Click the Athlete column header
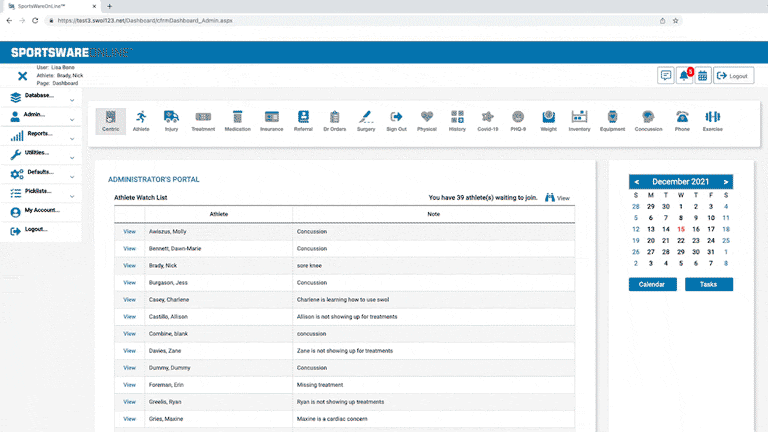This screenshot has width=768, height=432. pos(219,214)
